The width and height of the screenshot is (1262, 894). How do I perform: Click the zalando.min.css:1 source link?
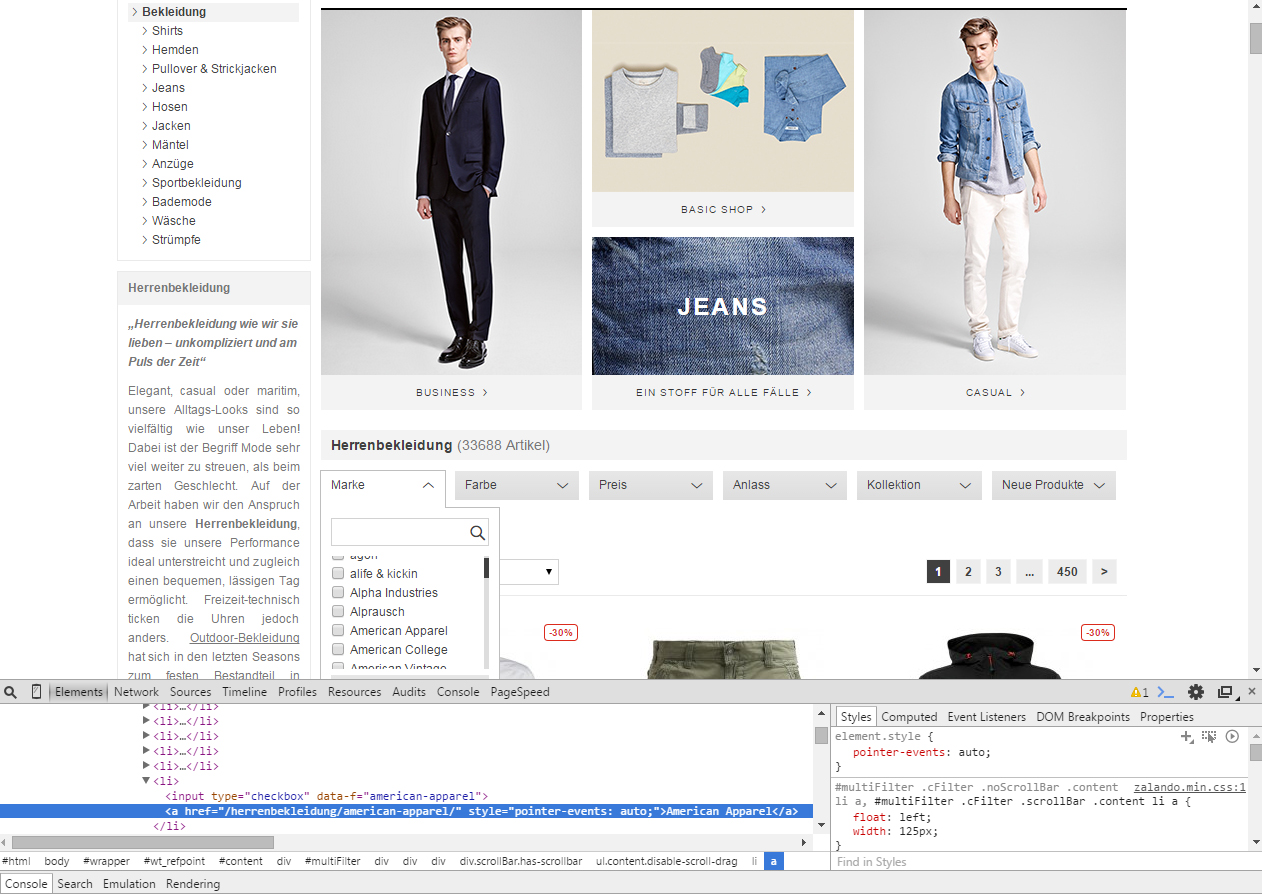pos(1190,787)
